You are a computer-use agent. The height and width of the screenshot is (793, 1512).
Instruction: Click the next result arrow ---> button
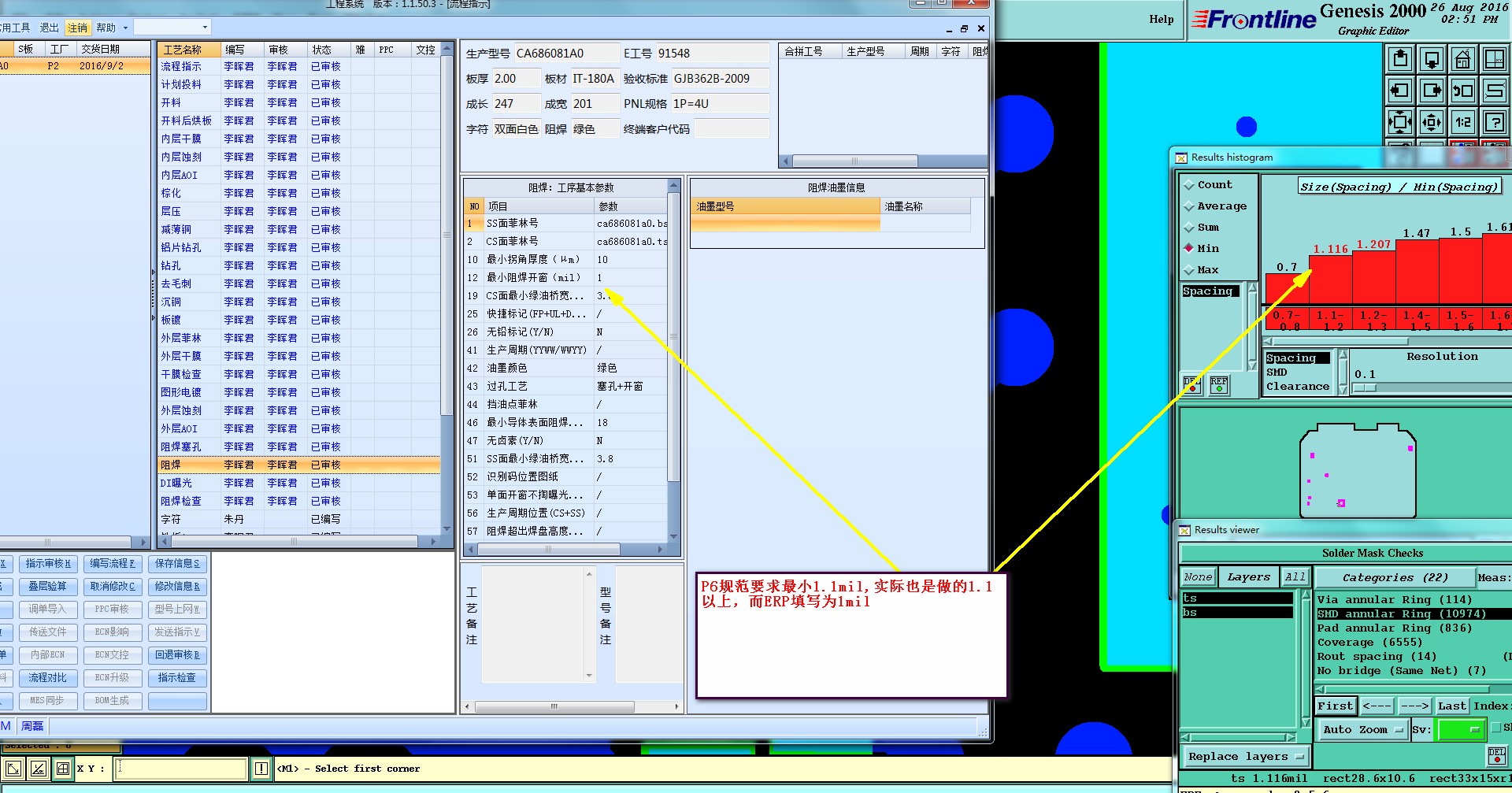pos(1414,706)
